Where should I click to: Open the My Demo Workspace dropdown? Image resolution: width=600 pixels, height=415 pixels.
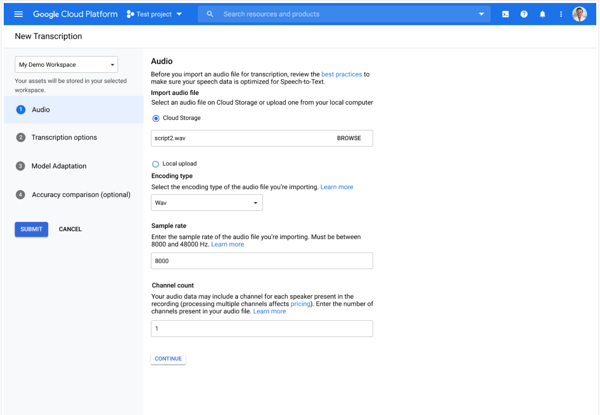tap(66, 65)
